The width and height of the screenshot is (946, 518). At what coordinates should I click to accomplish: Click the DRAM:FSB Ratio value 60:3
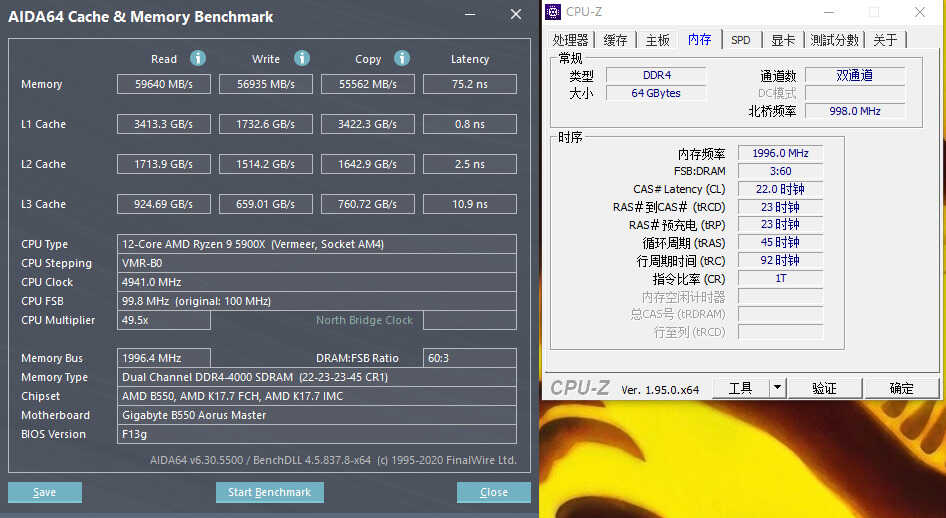tap(469, 358)
